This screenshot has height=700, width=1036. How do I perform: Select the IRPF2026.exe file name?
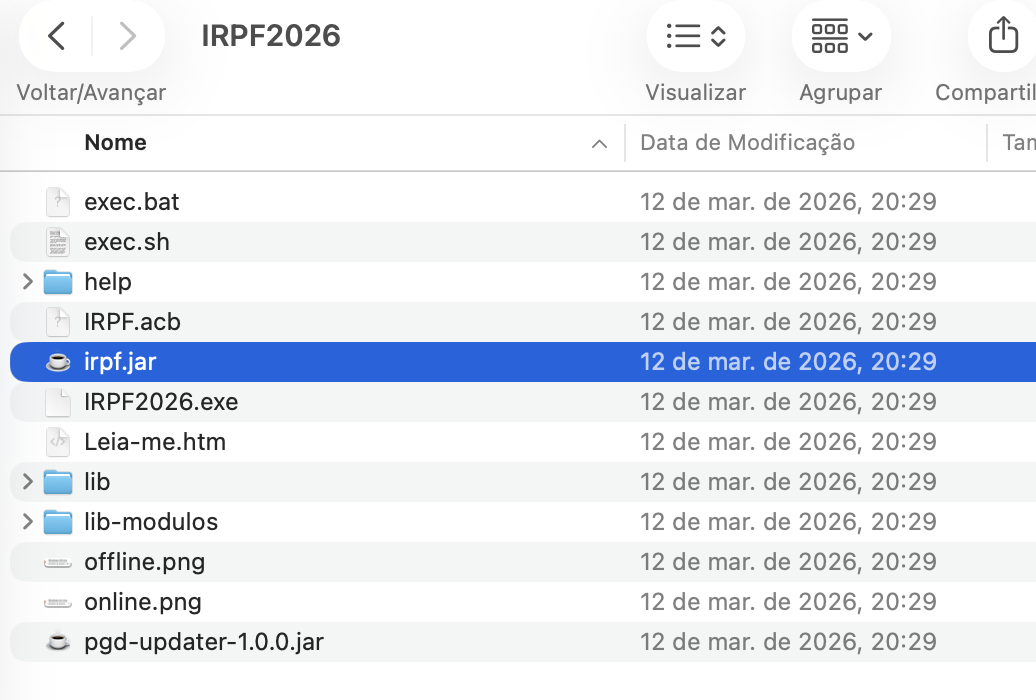tap(161, 402)
